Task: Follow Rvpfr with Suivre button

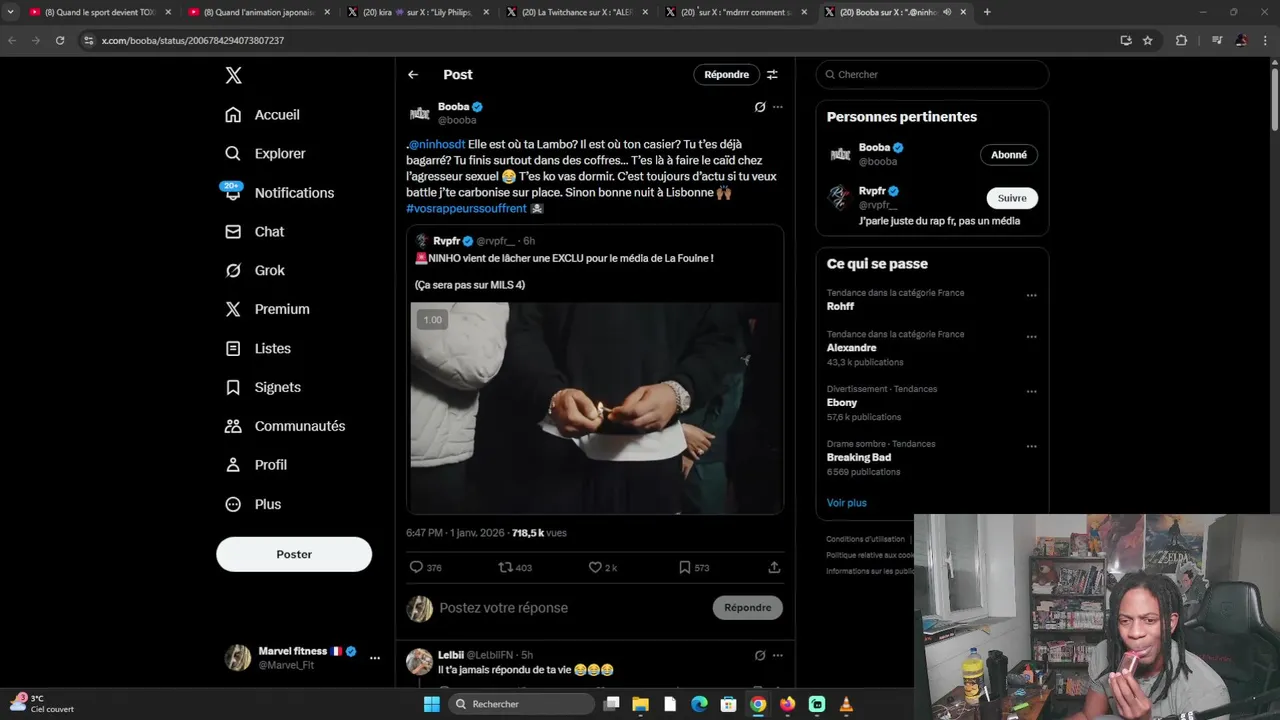Action: (1012, 198)
